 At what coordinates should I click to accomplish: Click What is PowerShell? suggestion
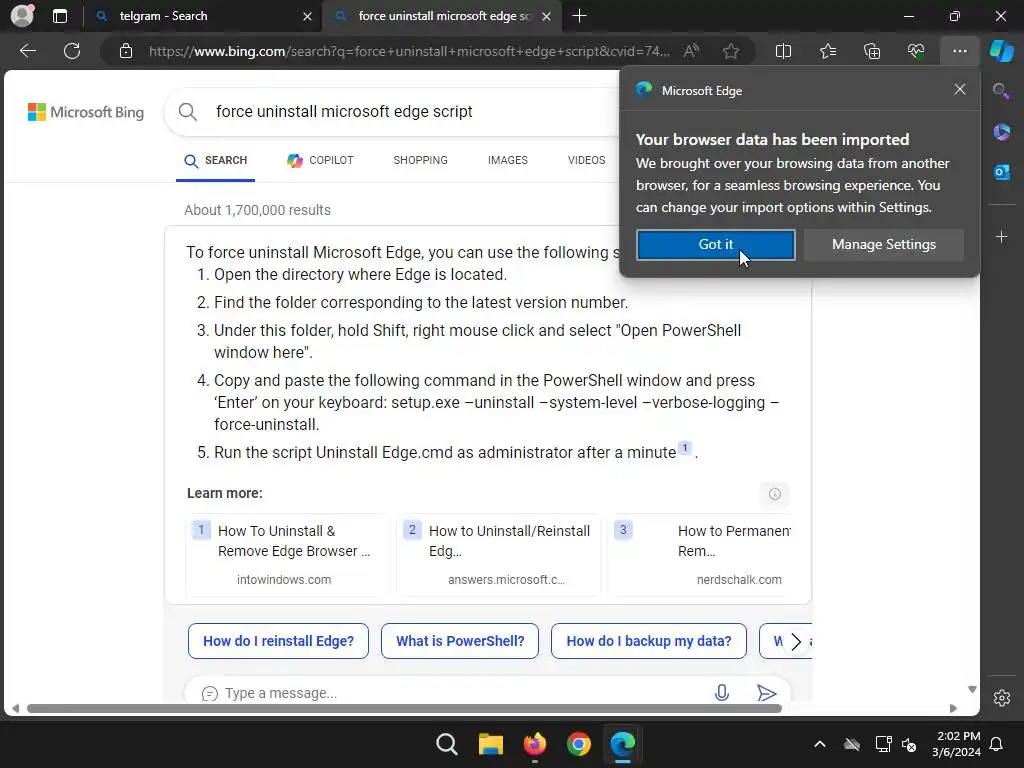460,641
